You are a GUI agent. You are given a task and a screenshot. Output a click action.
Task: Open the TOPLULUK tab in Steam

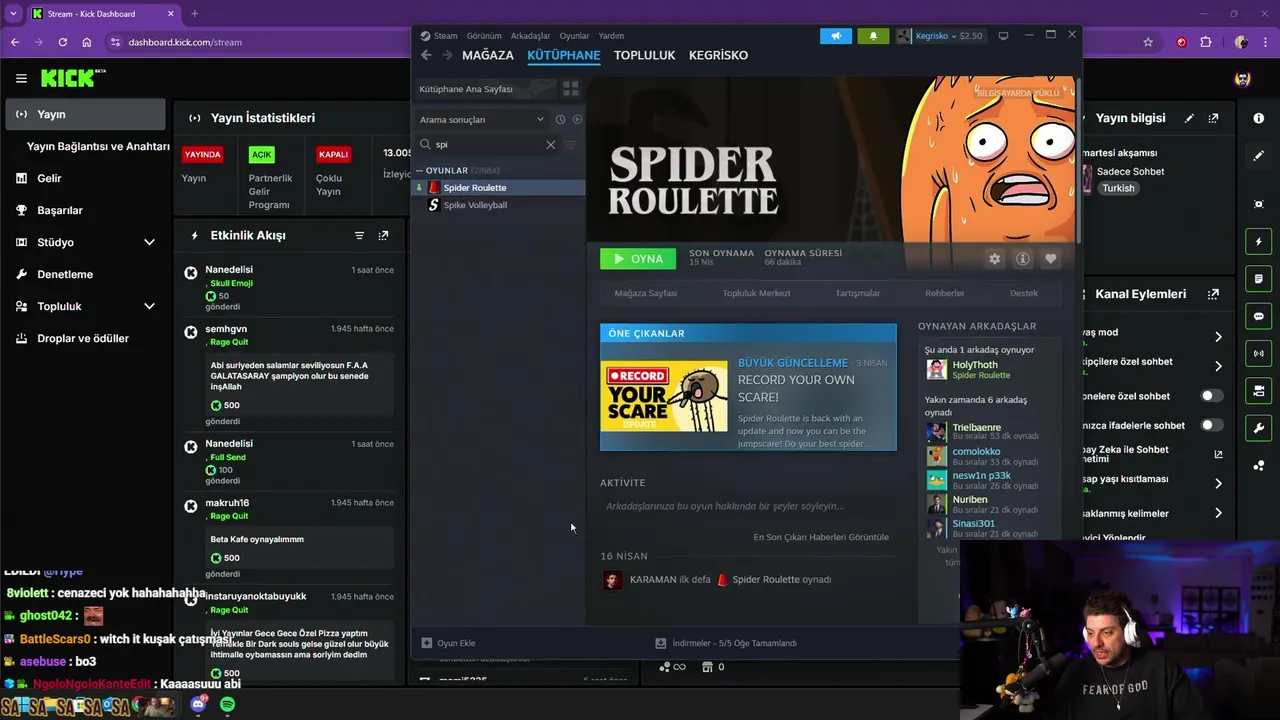[x=645, y=55]
